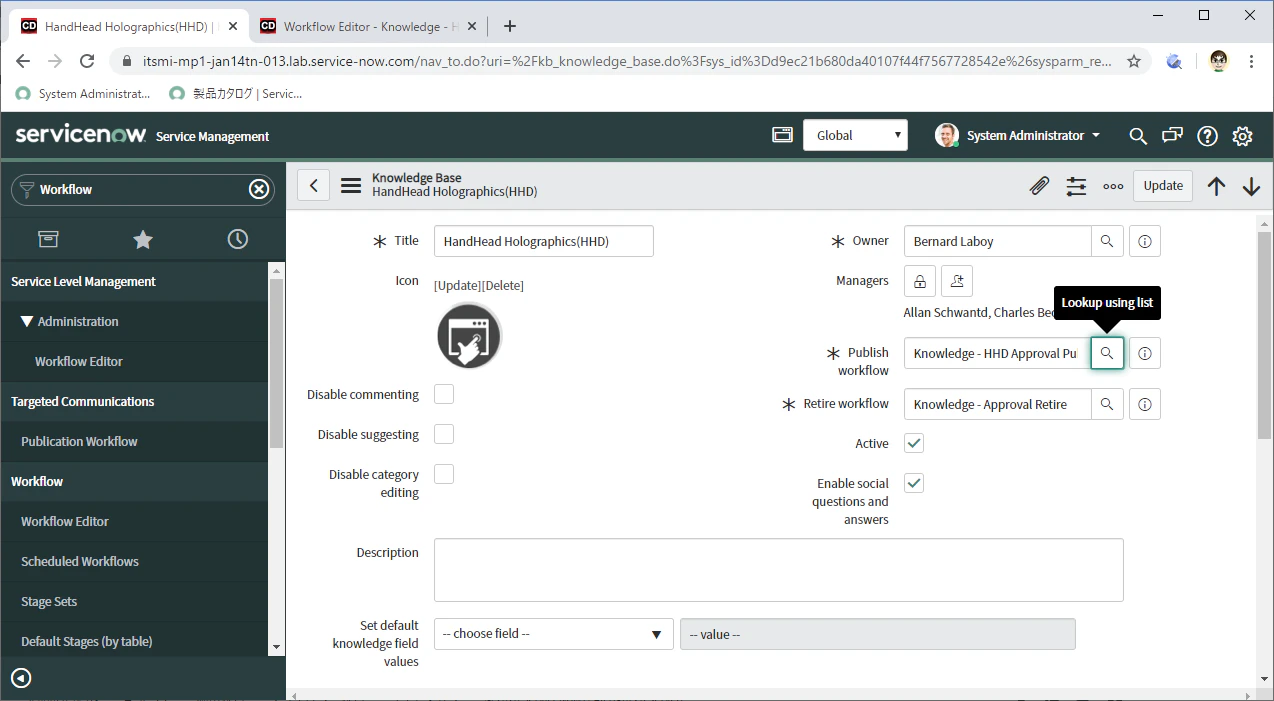Click the Update button
This screenshot has height=701, width=1274.
pos(1163,185)
